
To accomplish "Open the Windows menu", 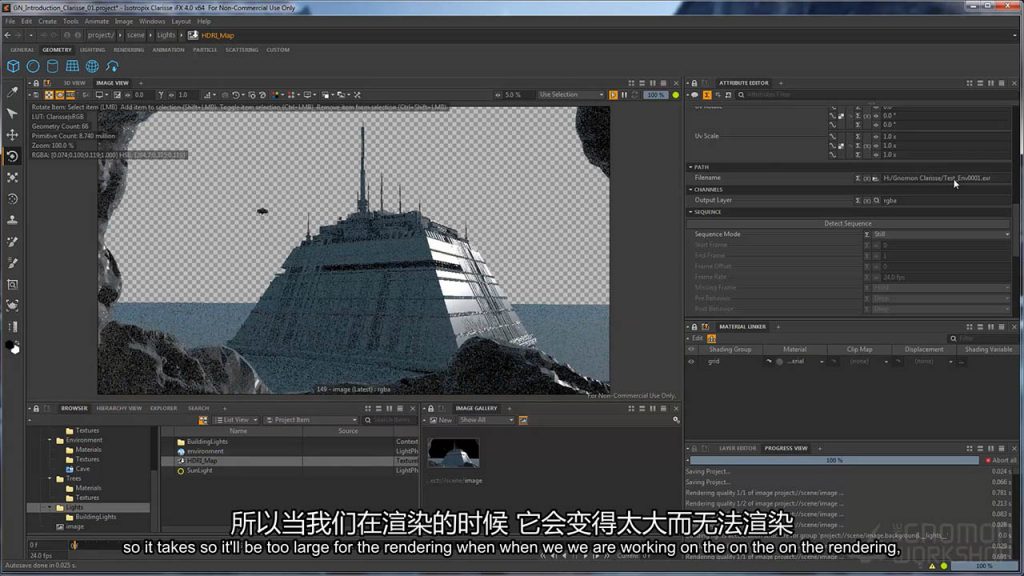I will click(x=152, y=21).
